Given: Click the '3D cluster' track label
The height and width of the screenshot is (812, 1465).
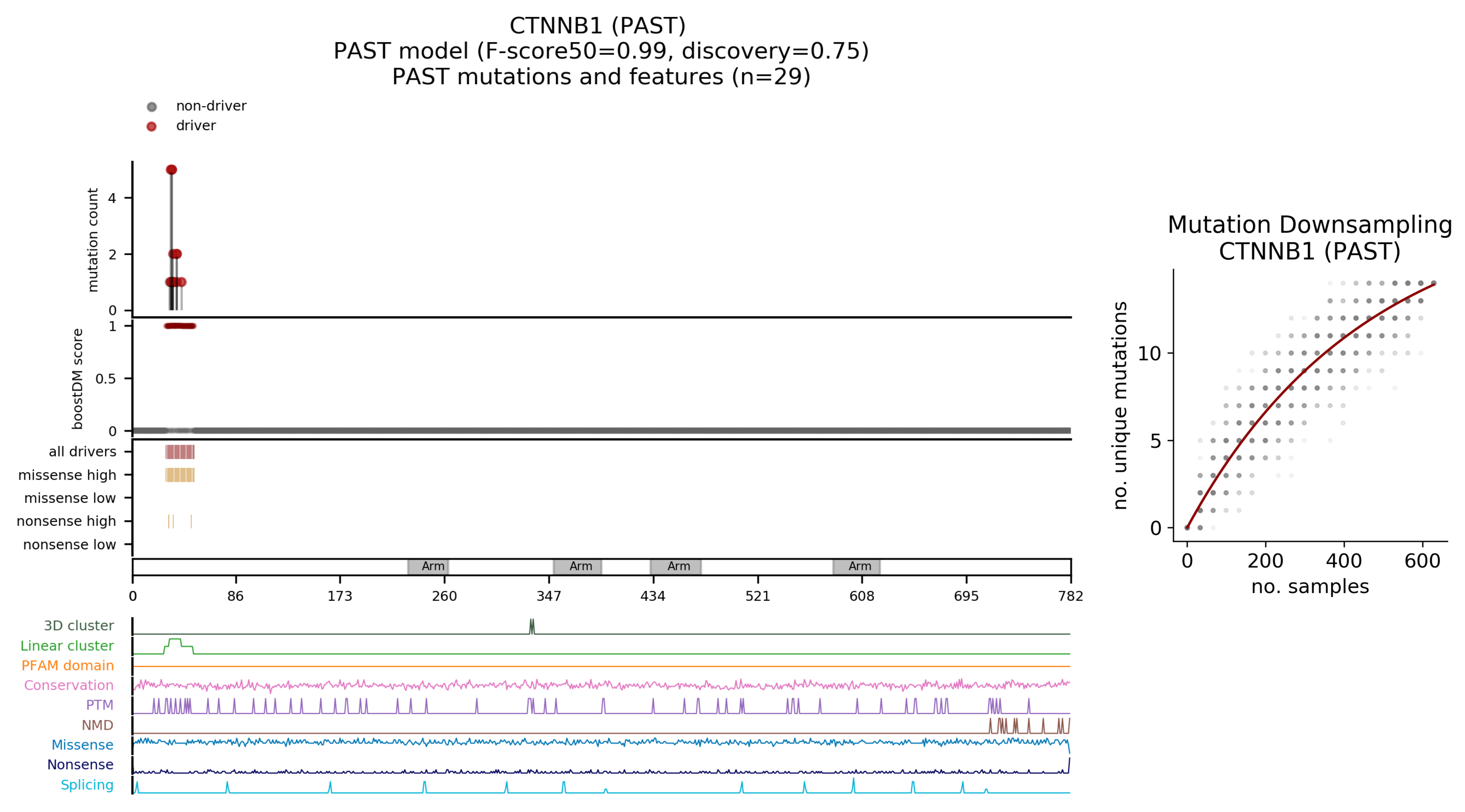Looking at the screenshot, I should tap(79, 626).
